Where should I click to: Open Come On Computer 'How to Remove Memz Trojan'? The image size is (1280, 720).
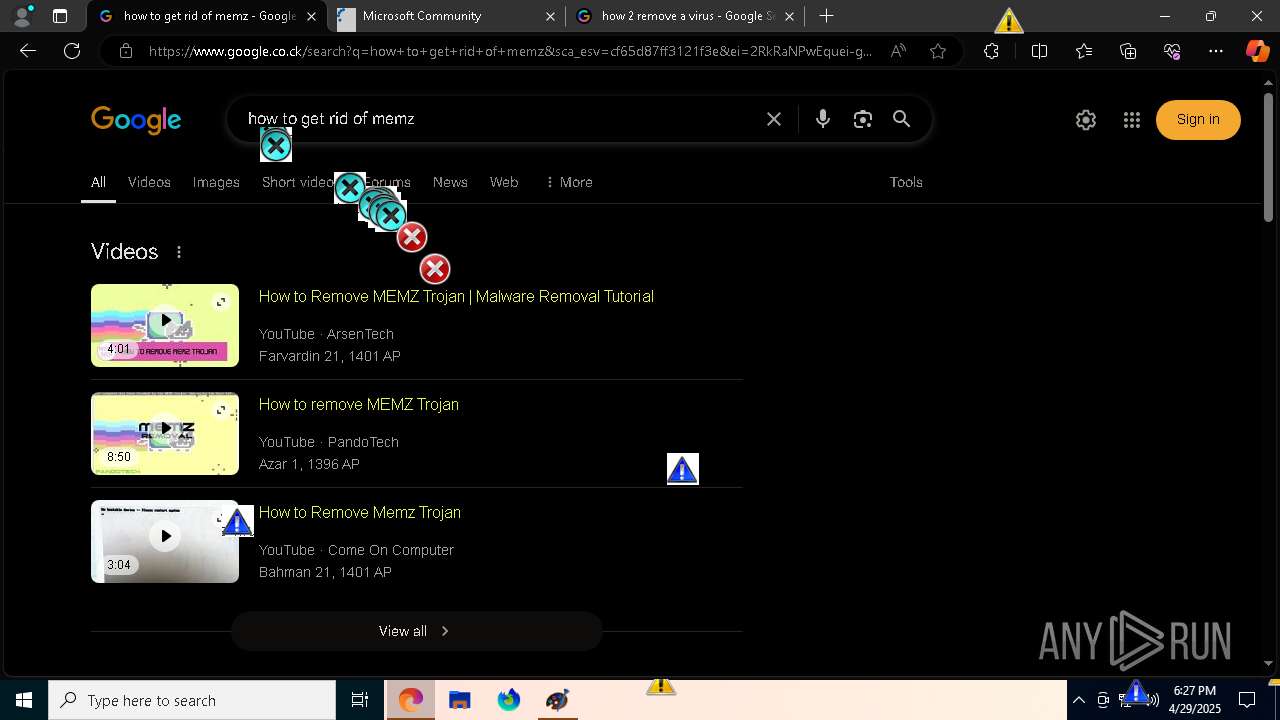point(360,512)
